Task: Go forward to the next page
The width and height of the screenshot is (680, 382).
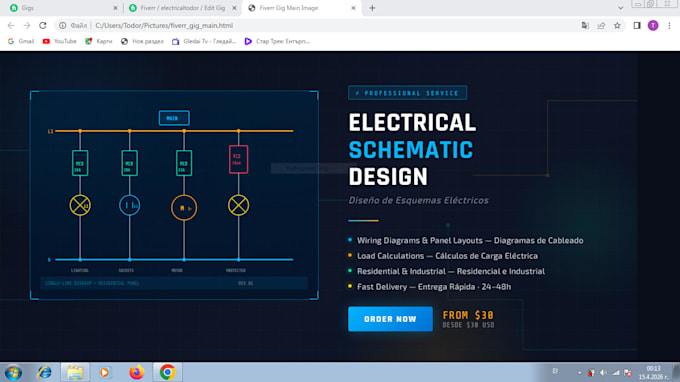Action: click(27, 26)
